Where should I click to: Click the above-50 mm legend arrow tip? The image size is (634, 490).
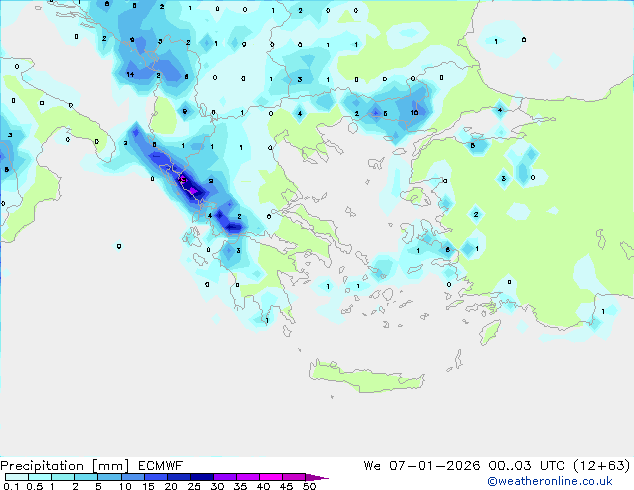coord(317,477)
